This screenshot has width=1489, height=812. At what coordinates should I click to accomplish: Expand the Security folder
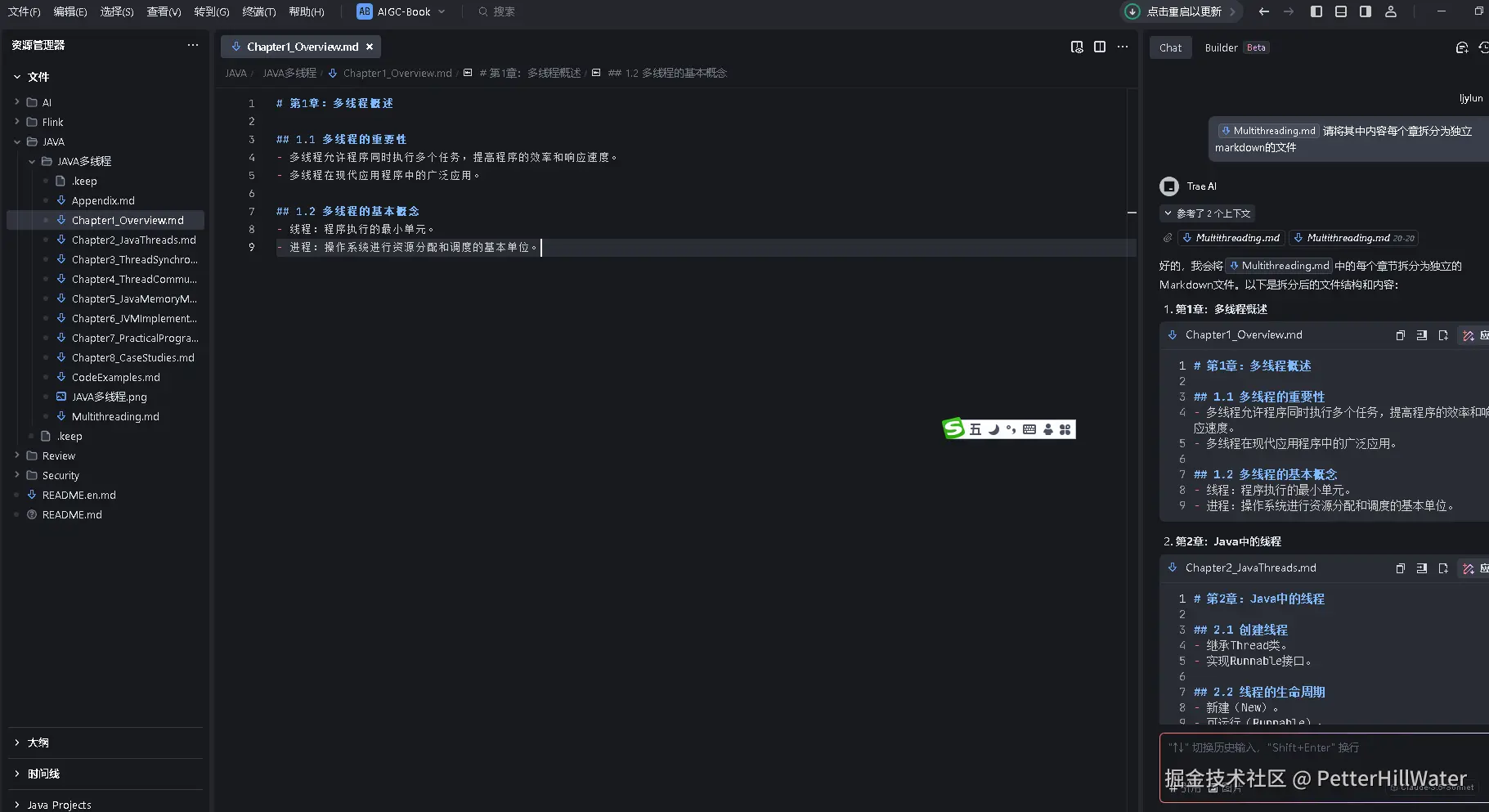pyautogui.click(x=17, y=475)
